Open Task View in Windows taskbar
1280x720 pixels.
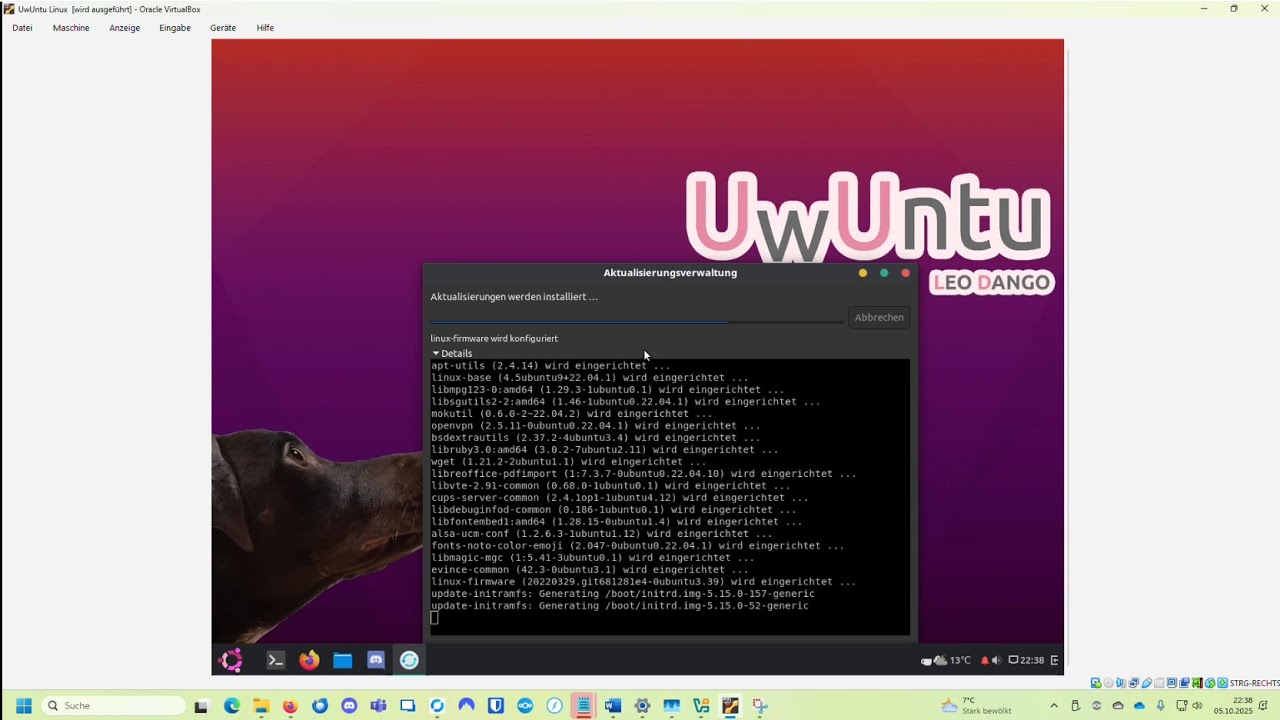(x=201, y=706)
